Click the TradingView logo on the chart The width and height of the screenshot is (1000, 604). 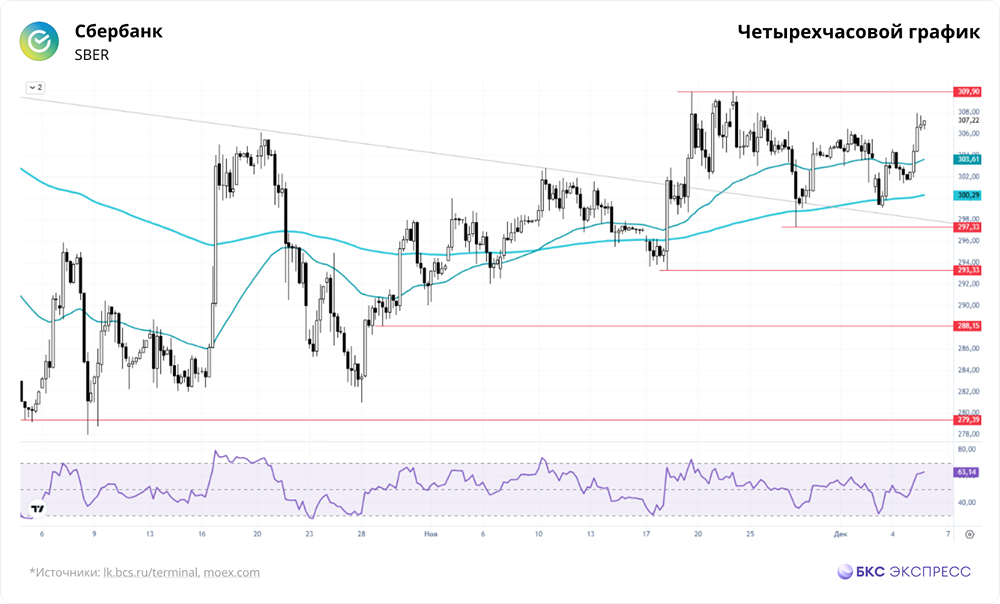coord(37,508)
